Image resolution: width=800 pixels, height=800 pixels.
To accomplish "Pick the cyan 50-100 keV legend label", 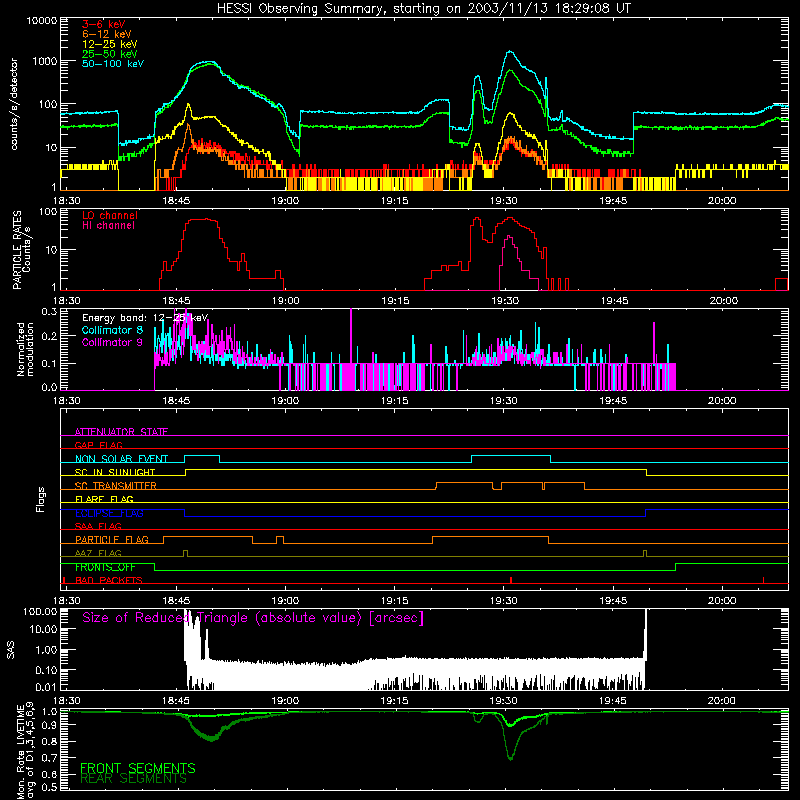I will [x=112, y=63].
